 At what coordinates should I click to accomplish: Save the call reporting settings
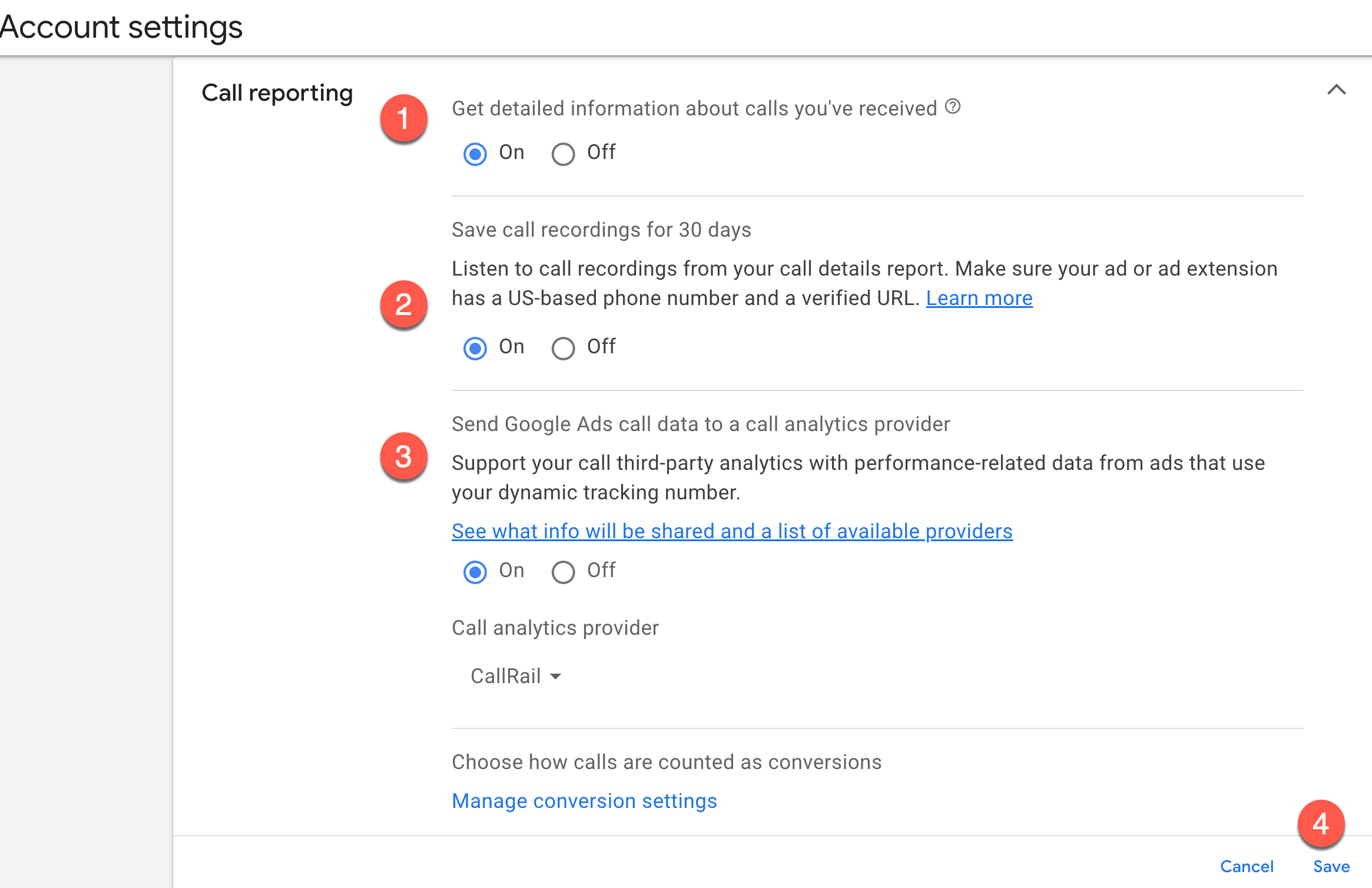pyautogui.click(x=1331, y=866)
